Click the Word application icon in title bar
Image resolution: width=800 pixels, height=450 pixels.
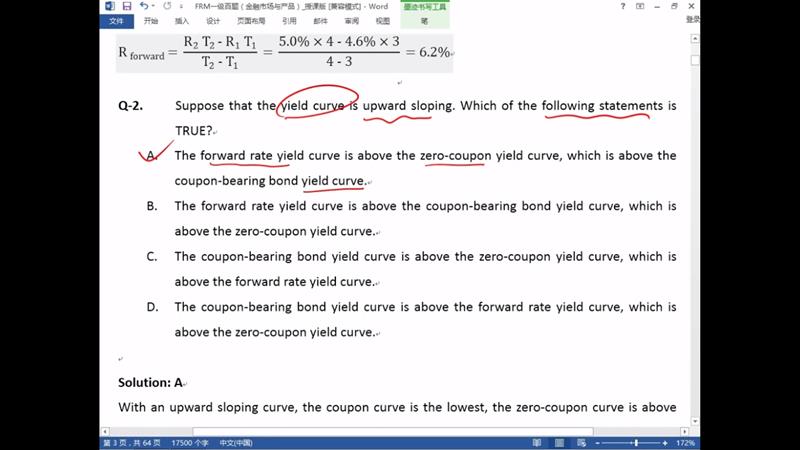[x=110, y=6]
